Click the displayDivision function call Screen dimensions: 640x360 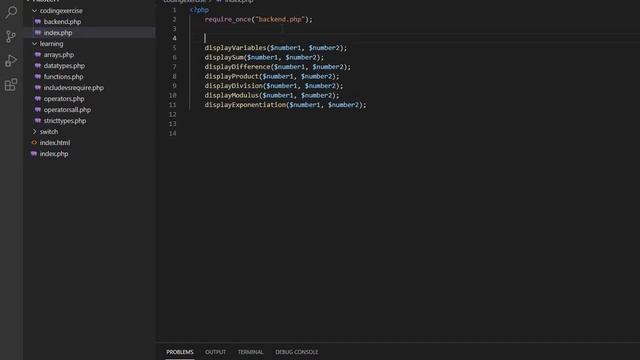274,86
